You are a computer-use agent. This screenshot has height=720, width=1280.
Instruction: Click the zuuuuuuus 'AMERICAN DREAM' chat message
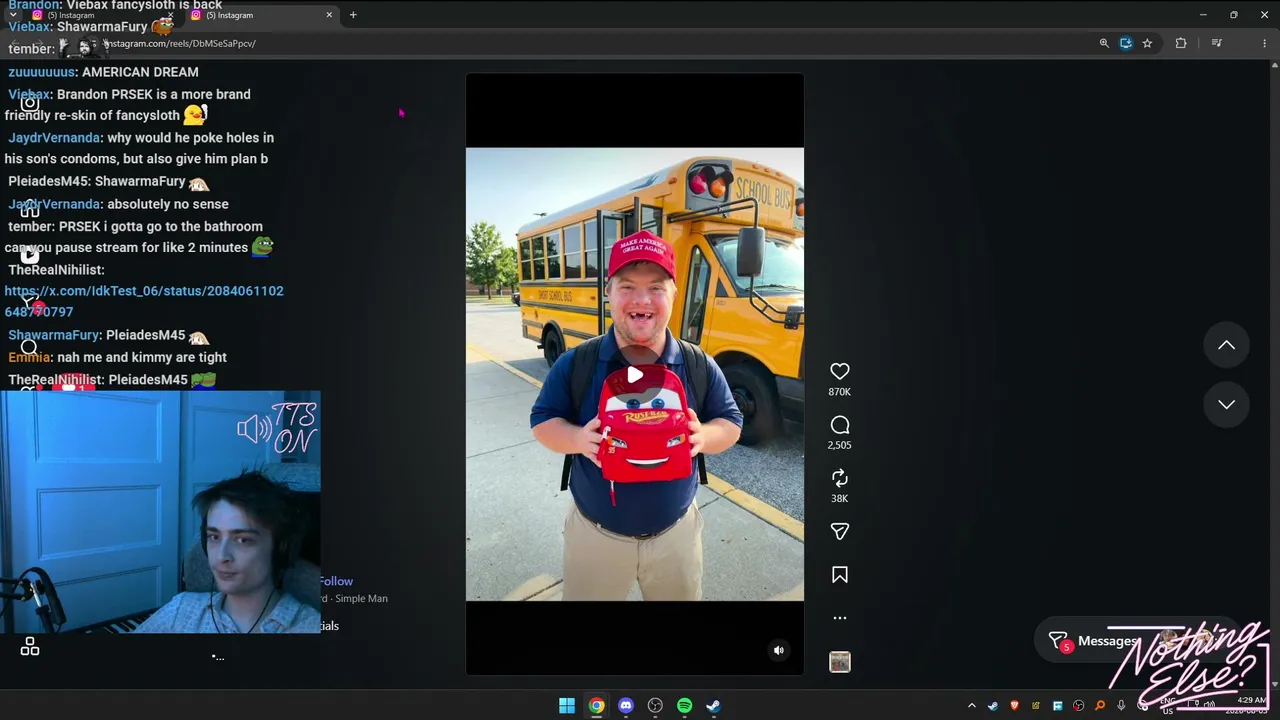[x=103, y=72]
